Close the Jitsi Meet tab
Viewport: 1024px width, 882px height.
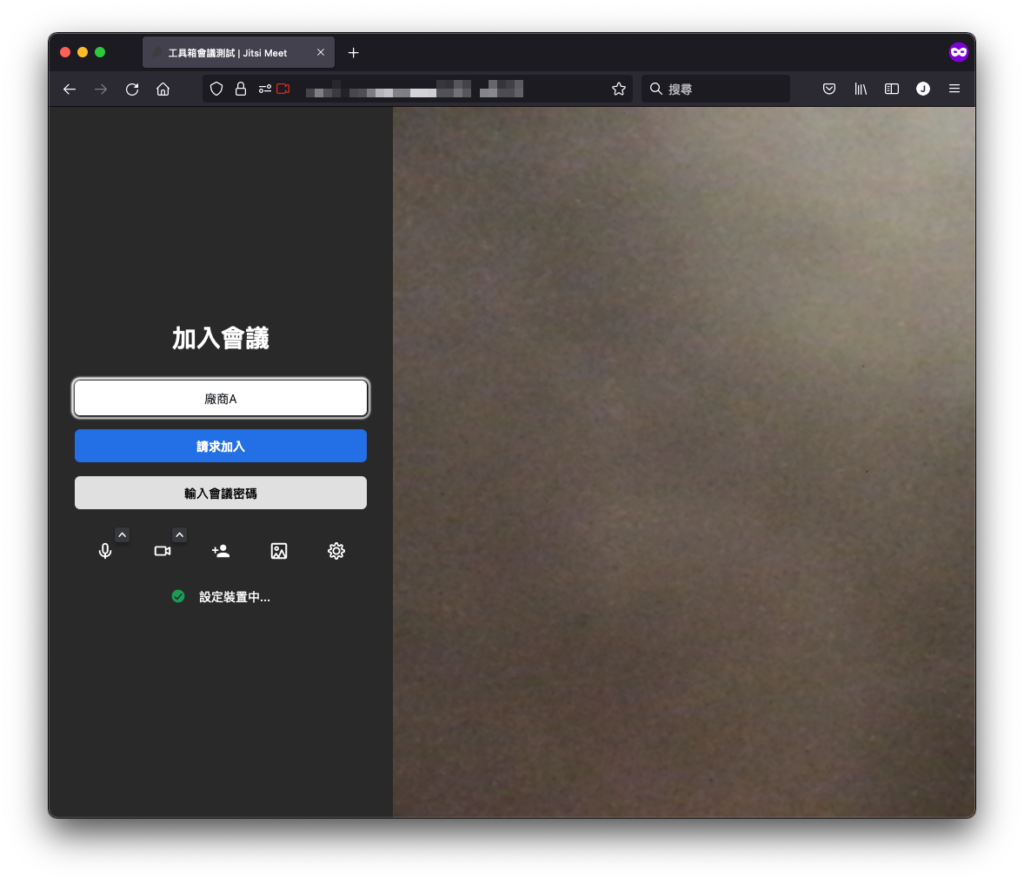(x=321, y=52)
